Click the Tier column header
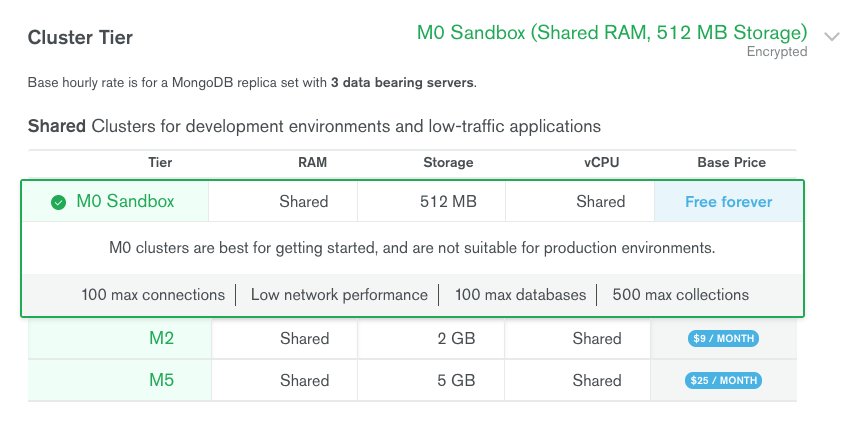865x423 pixels. (x=160, y=163)
